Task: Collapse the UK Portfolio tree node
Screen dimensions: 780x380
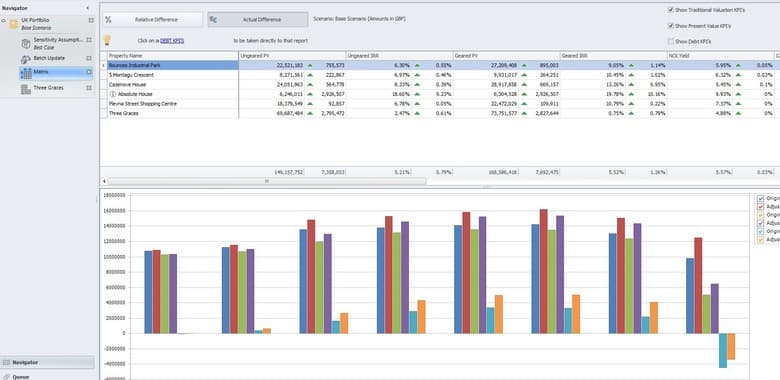Action: (4, 21)
